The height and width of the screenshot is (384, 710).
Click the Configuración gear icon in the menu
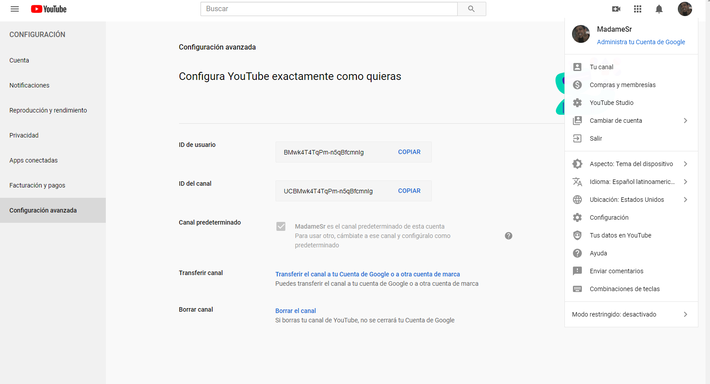[x=577, y=217]
